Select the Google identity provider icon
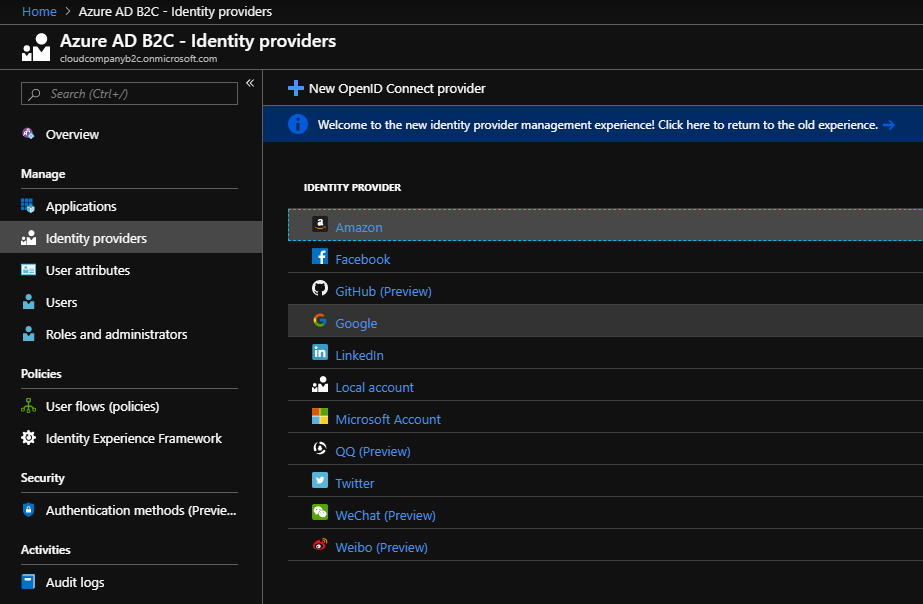 coord(319,323)
